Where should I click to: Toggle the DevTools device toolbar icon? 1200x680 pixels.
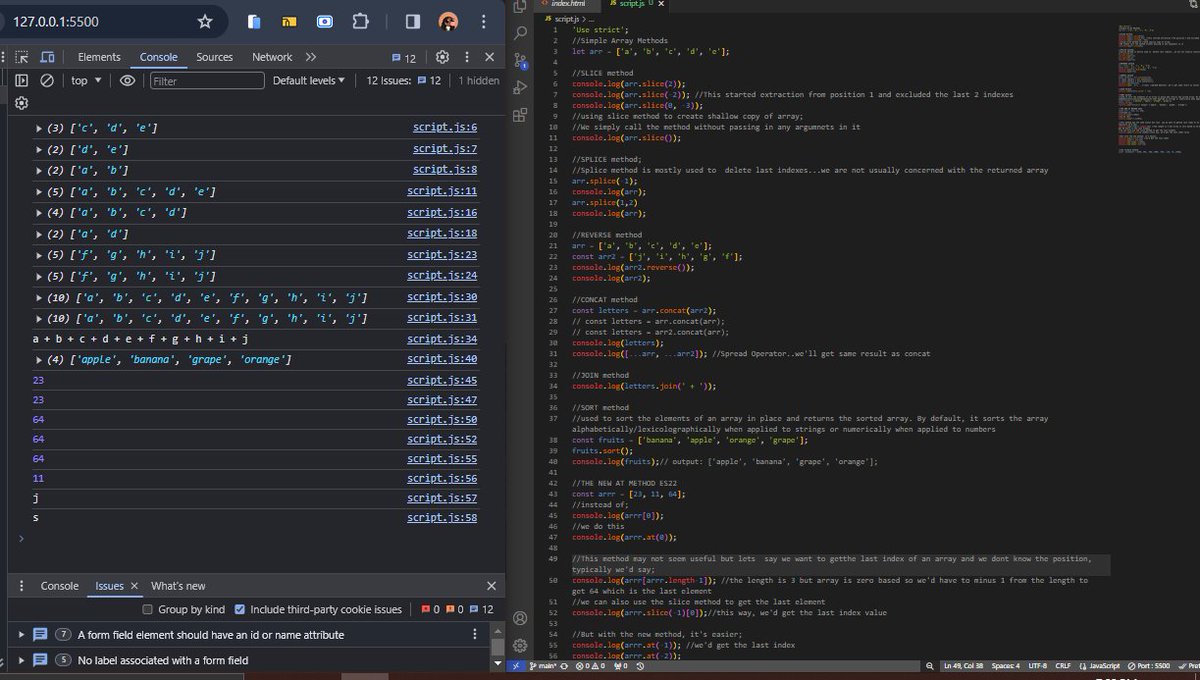tap(46, 57)
